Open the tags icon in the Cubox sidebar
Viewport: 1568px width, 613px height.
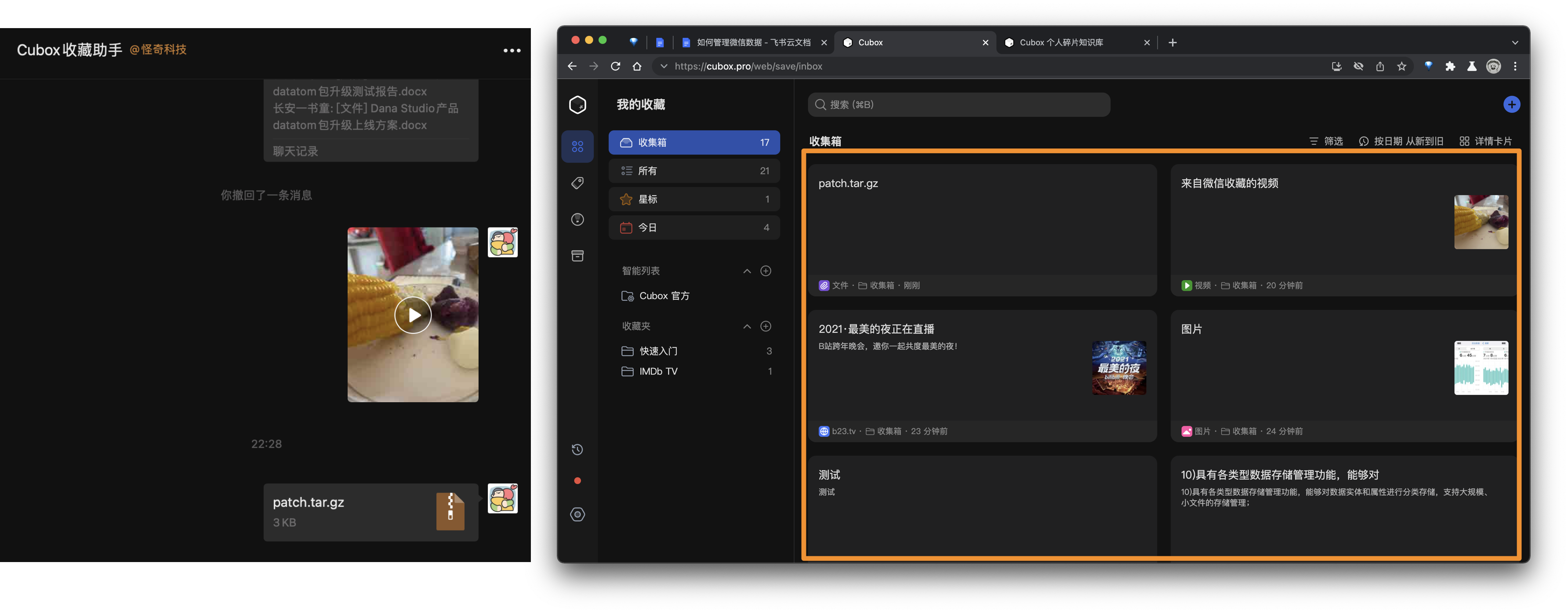tap(577, 183)
